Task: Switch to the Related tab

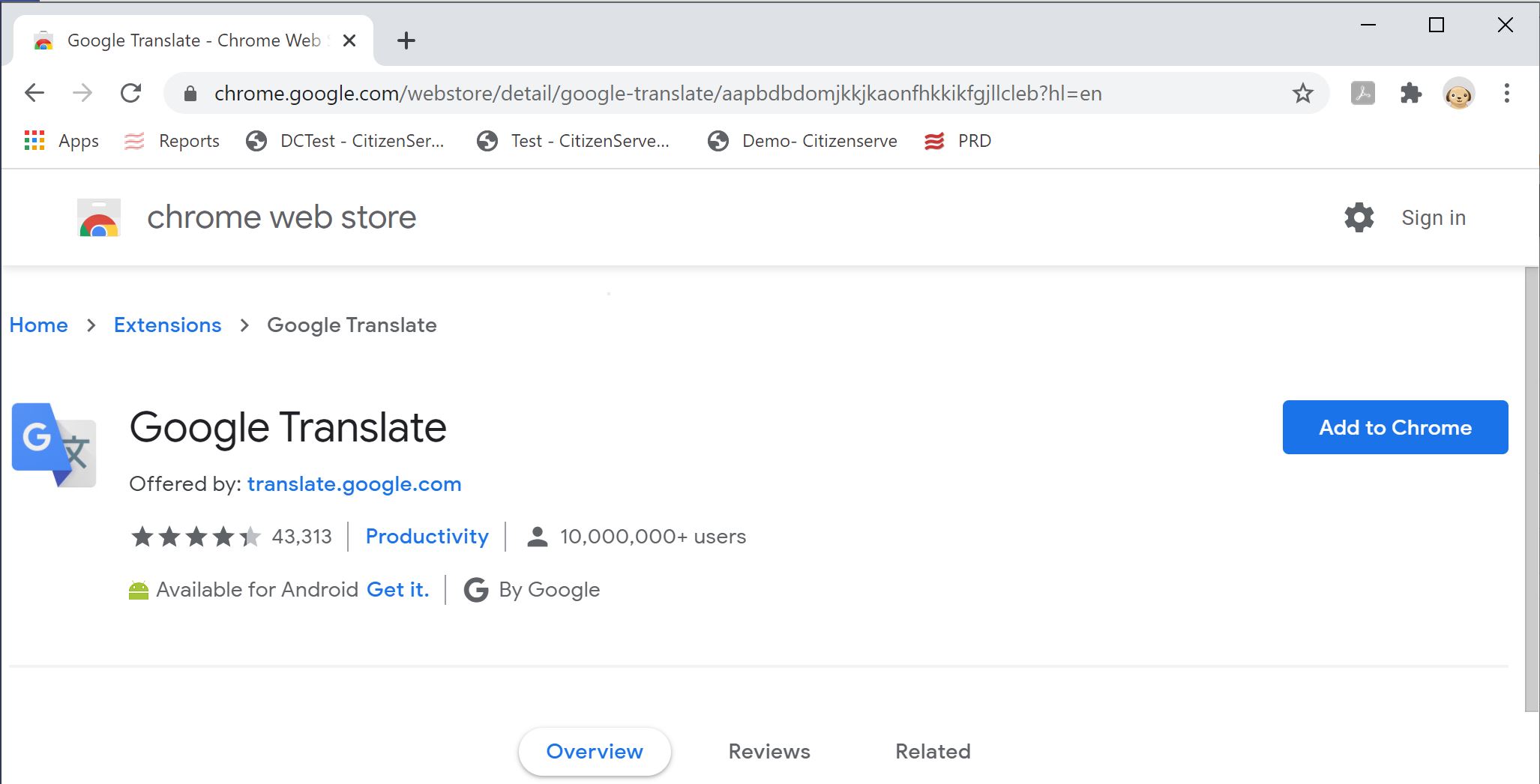Action: coord(932,751)
